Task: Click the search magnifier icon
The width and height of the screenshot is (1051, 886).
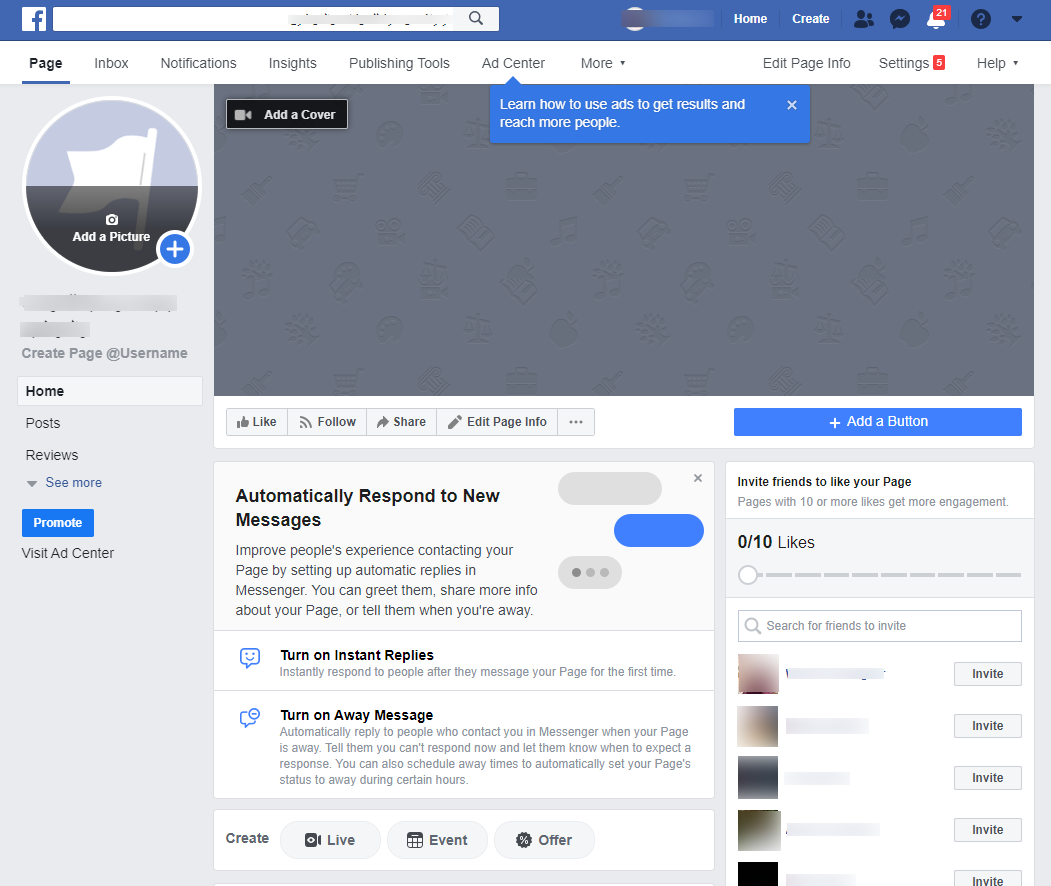Action: tap(476, 18)
